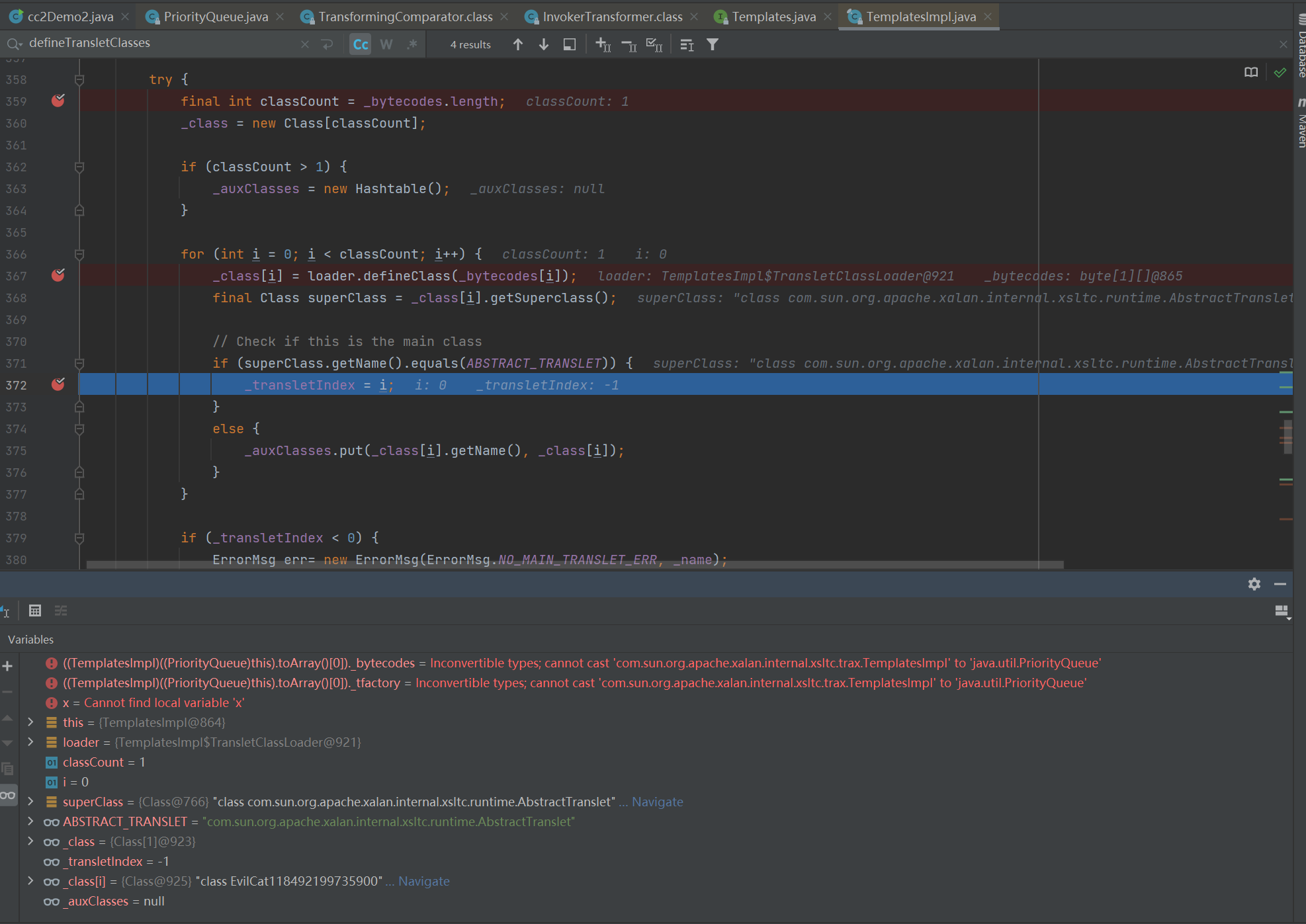
Task: Toggle Match Case search option
Action: point(361,44)
